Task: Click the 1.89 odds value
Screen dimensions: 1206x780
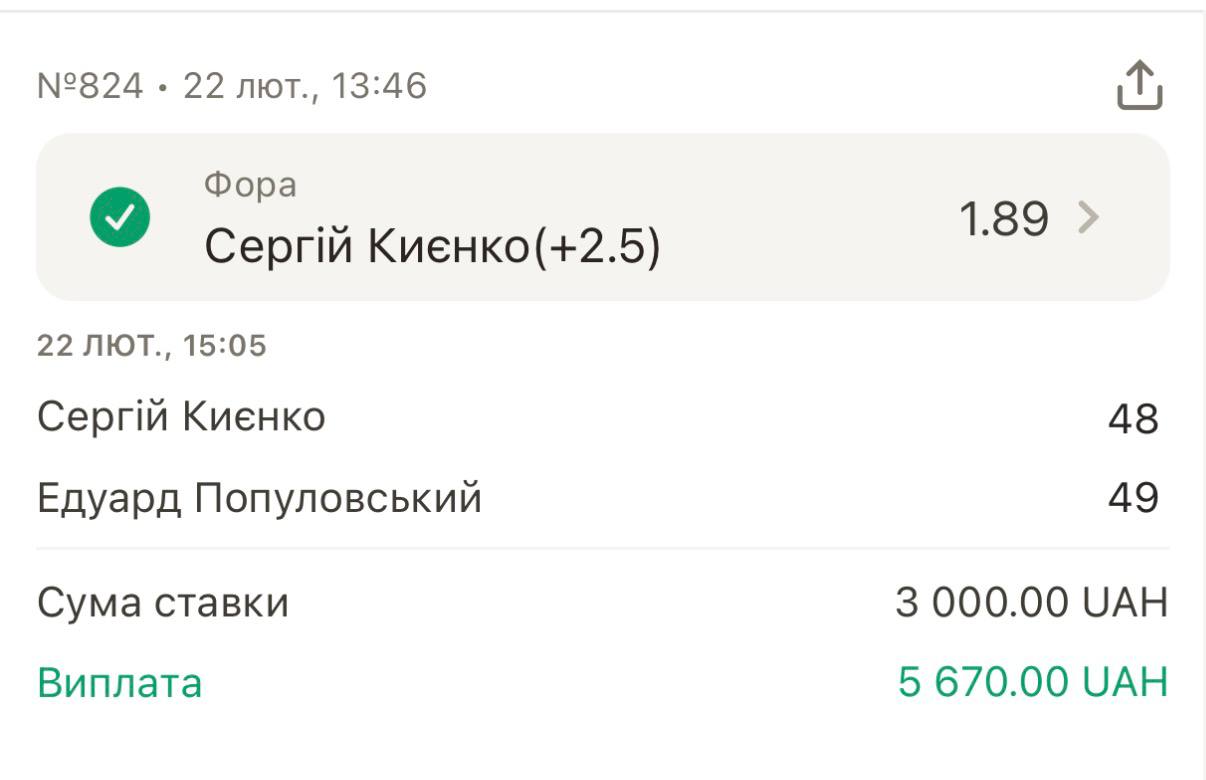Action: tap(1003, 218)
